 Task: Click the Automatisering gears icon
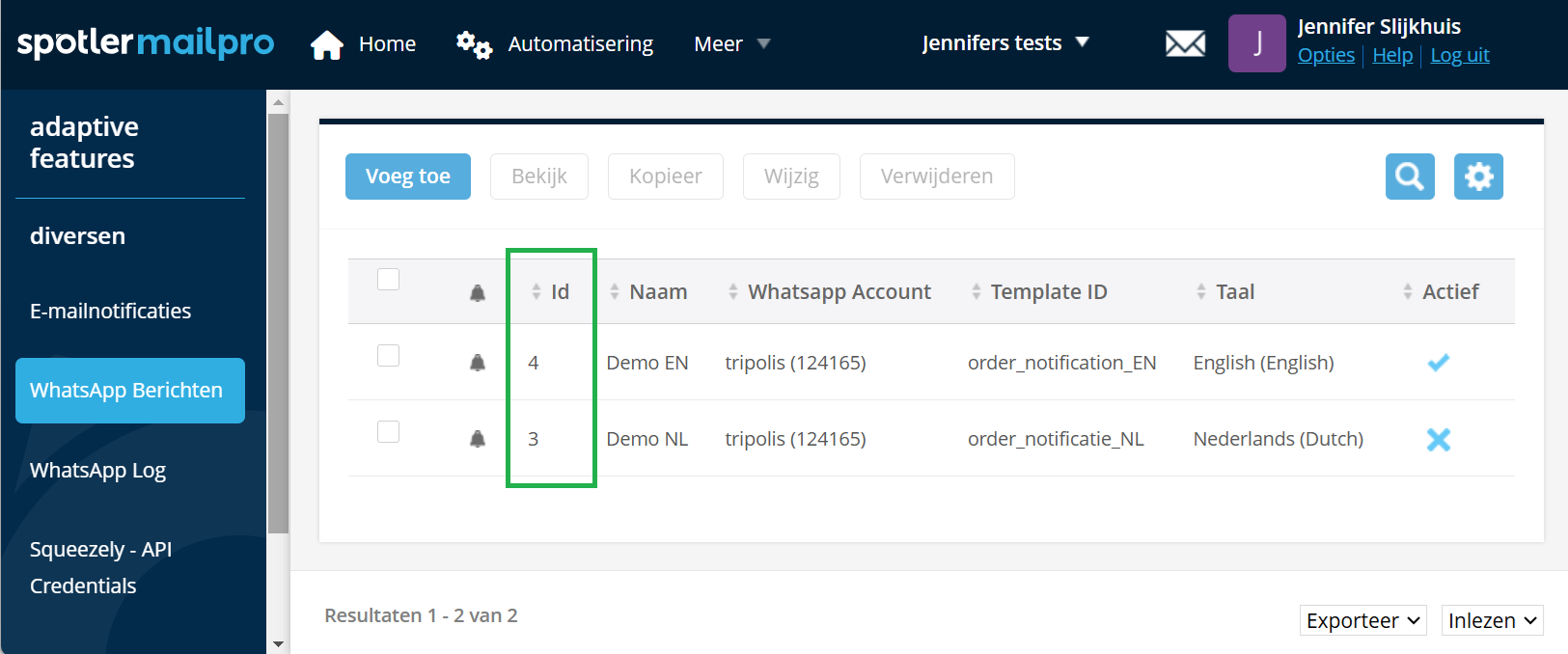(474, 44)
